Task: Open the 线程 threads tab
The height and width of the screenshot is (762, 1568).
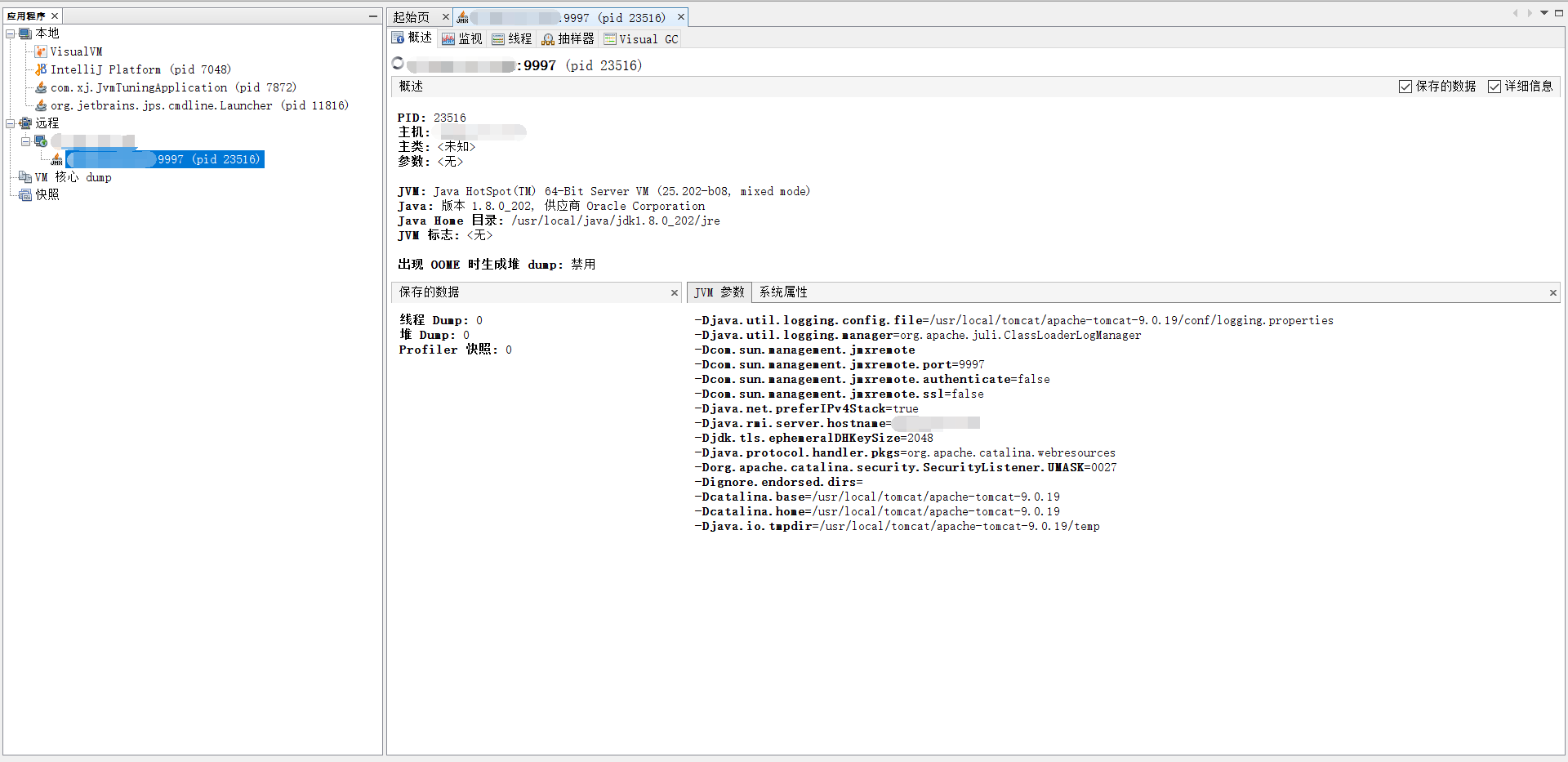Action: tap(512, 39)
